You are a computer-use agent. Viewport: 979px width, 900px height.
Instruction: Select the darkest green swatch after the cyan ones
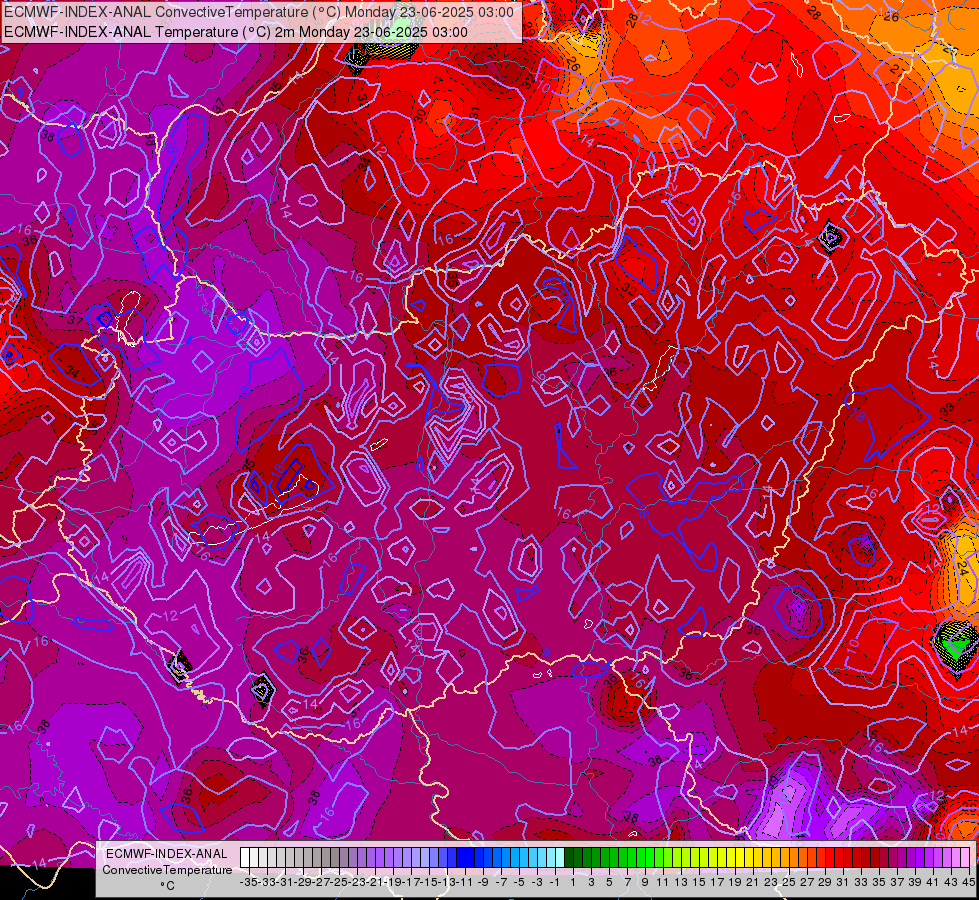pos(569,858)
